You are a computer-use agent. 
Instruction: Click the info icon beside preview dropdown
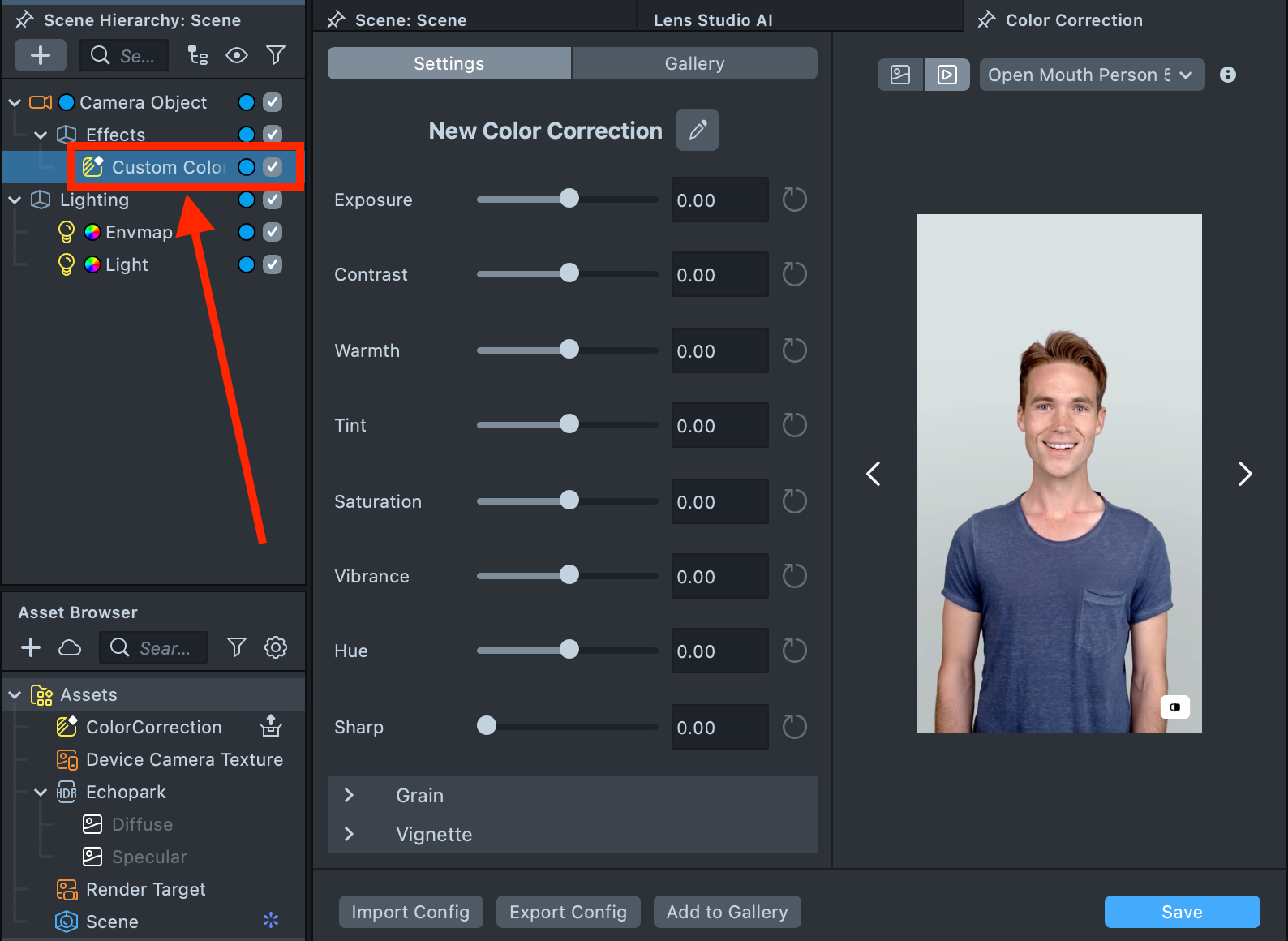coord(1227,75)
